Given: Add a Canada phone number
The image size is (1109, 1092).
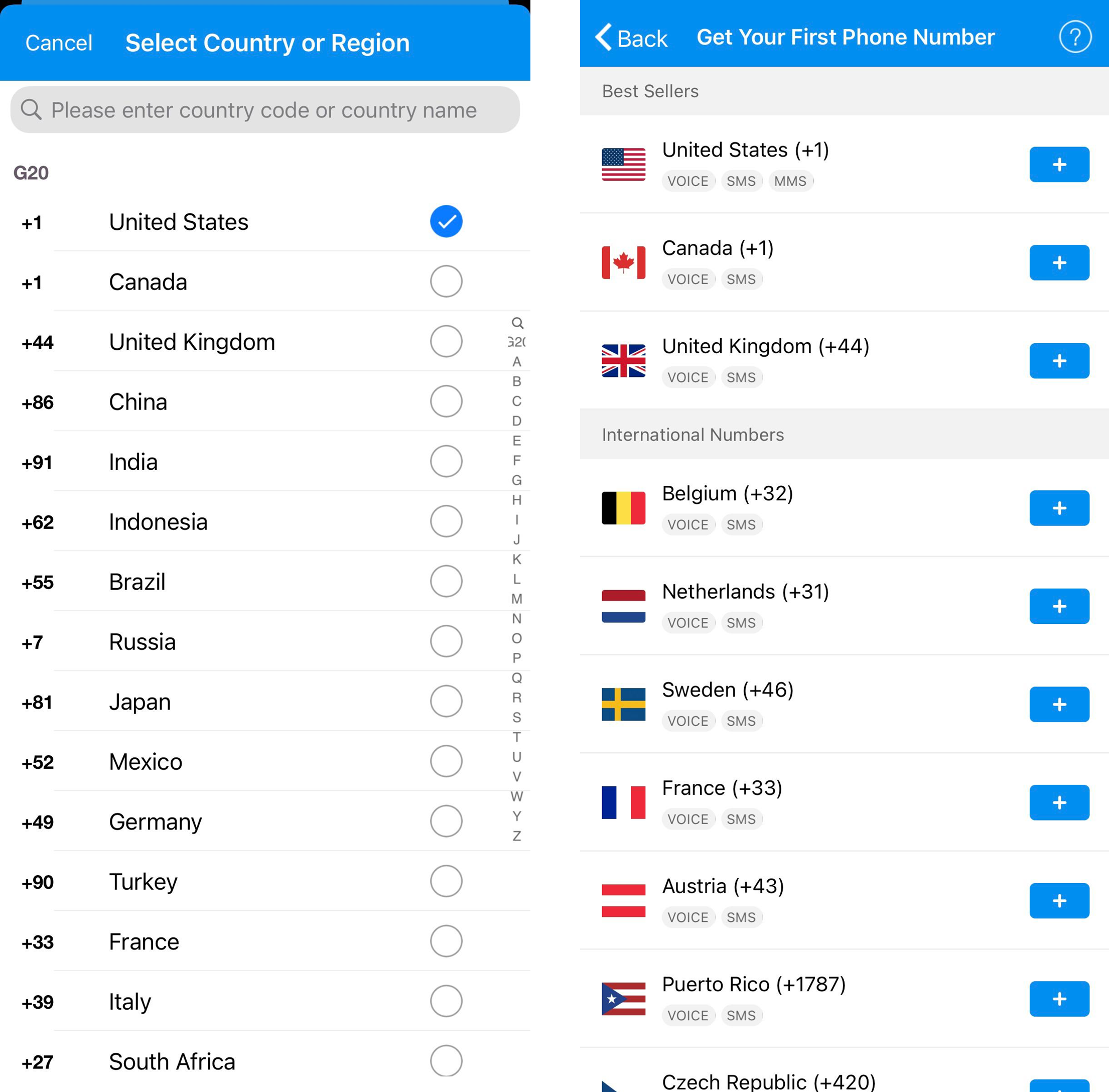Looking at the screenshot, I should (1058, 262).
